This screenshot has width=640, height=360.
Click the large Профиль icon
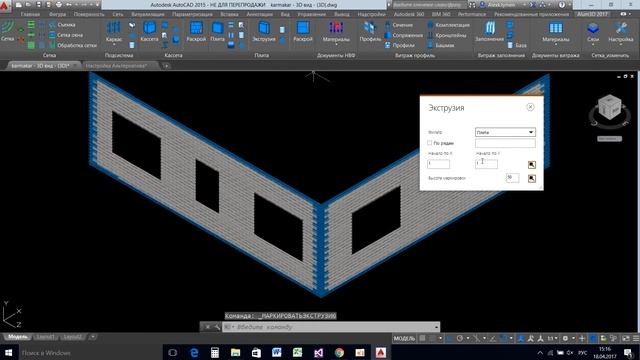pyautogui.click(x=370, y=28)
